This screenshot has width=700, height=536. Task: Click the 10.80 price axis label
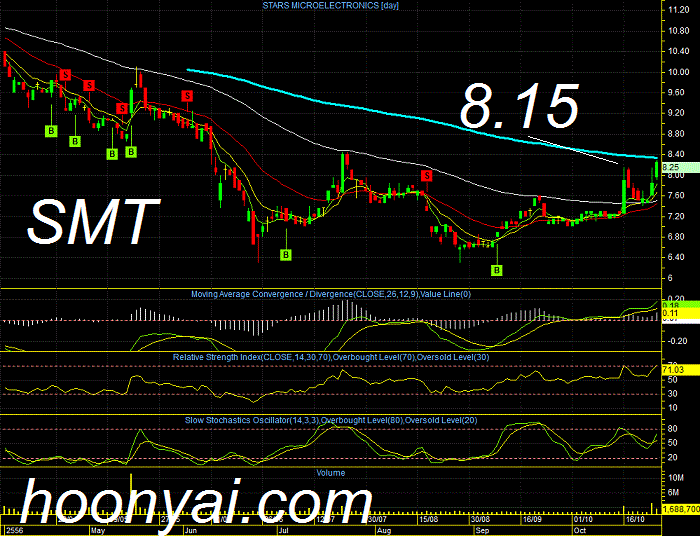click(678, 31)
